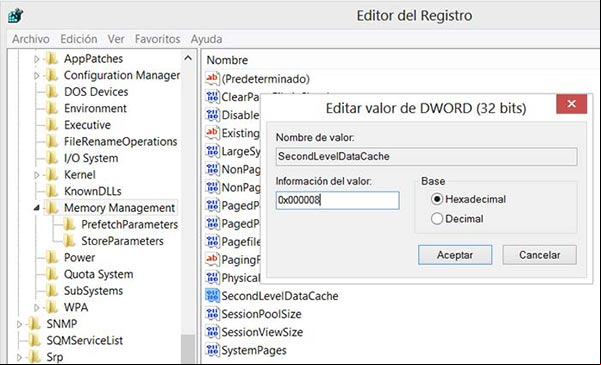Click the tree pane scroll up arrow

(188, 58)
